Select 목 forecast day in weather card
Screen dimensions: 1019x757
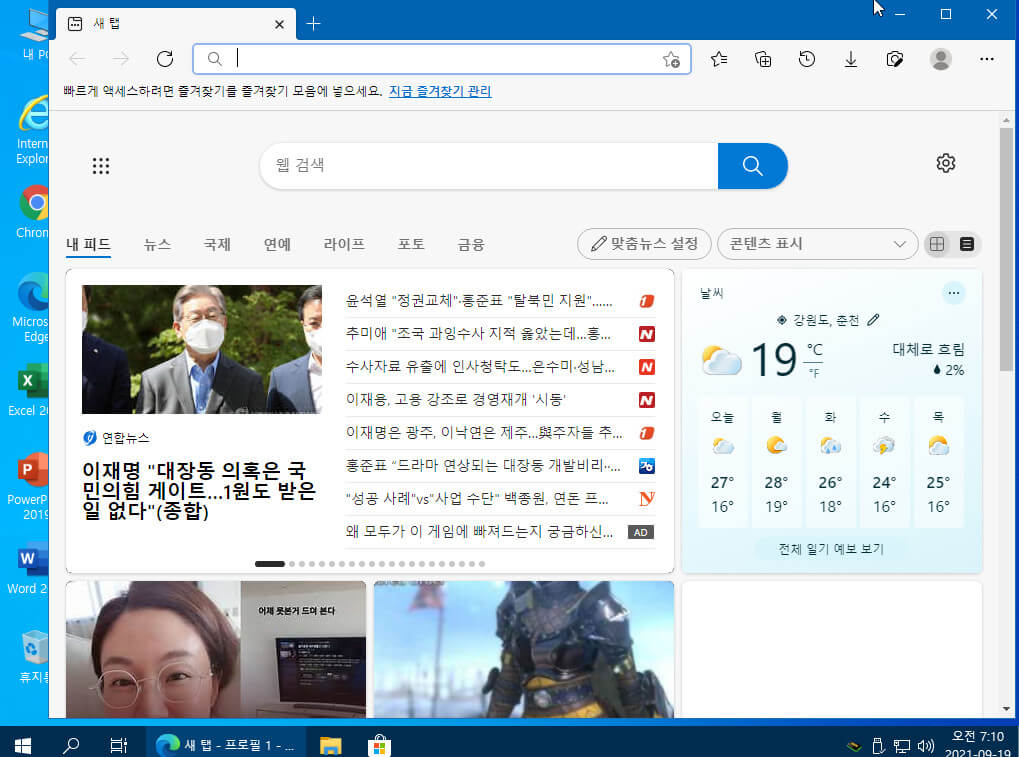pos(938,462)
